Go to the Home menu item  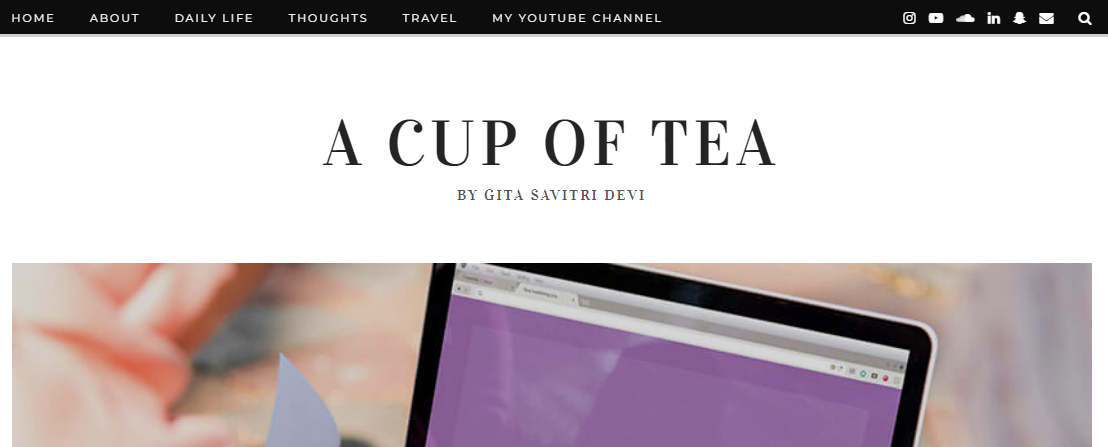33,18
